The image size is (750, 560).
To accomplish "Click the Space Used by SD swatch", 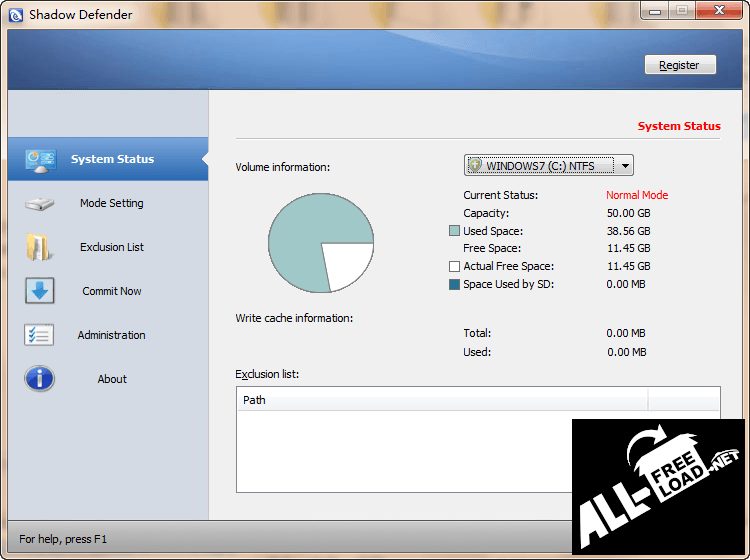I will click(455, 285).
